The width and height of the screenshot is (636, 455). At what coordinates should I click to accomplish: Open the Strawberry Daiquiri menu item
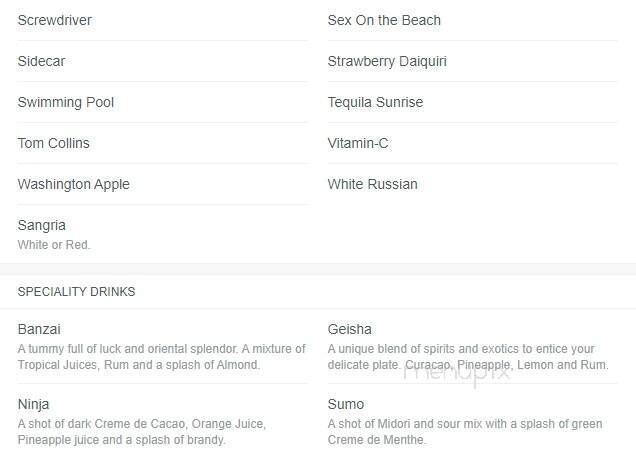(387, 61)
